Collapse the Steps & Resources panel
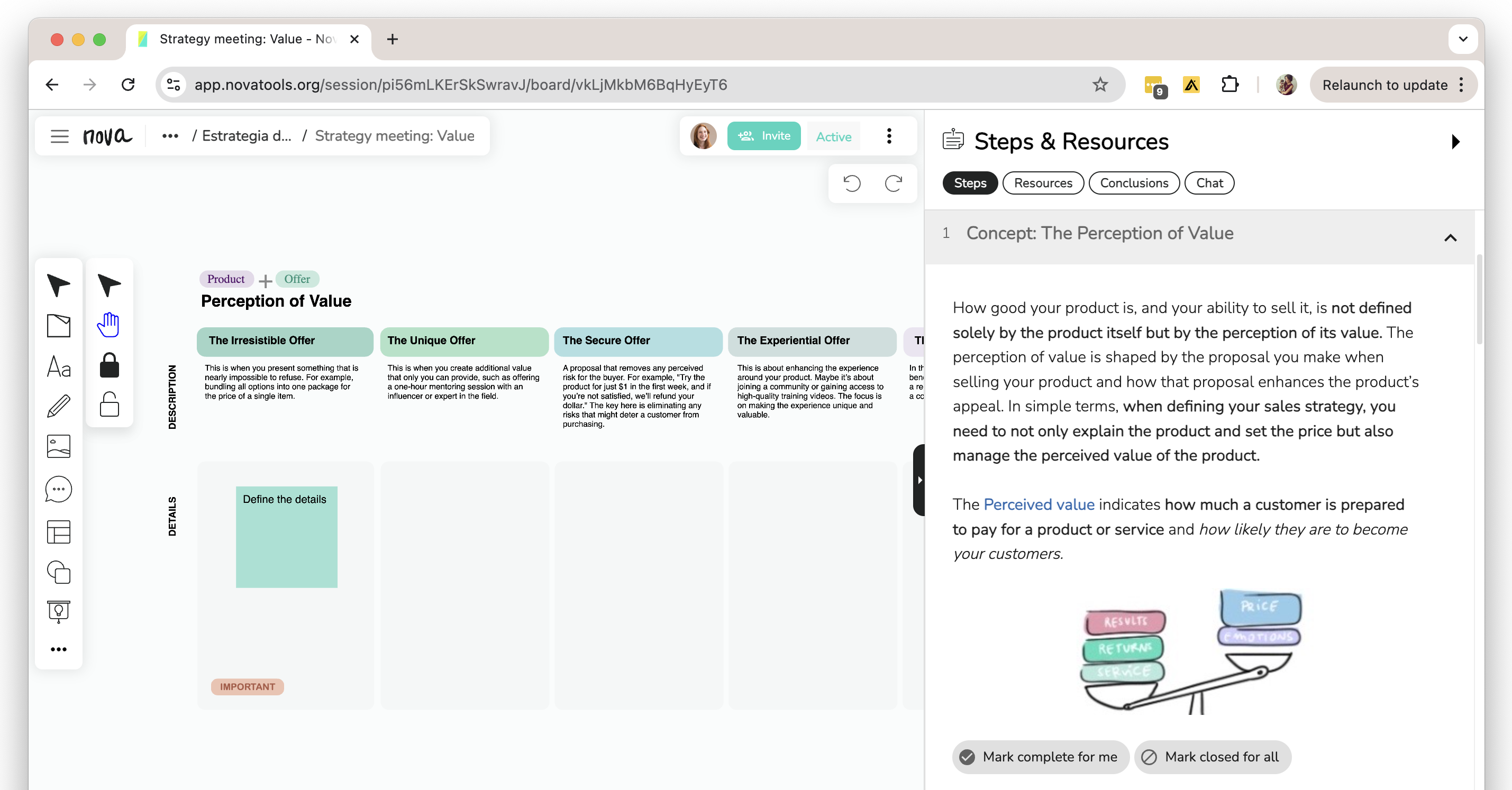The height and width of the screenshot is (790, 1512). click(1455, 141)
